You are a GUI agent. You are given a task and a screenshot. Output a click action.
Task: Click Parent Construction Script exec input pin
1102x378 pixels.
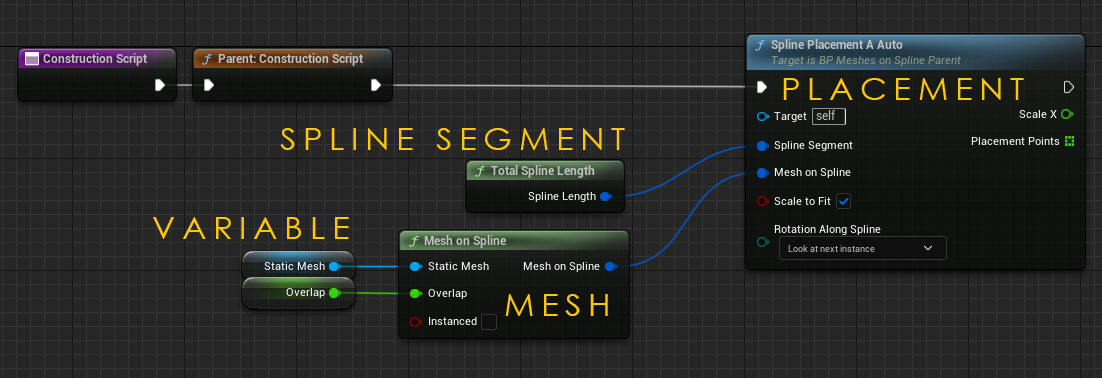(208, 86)
